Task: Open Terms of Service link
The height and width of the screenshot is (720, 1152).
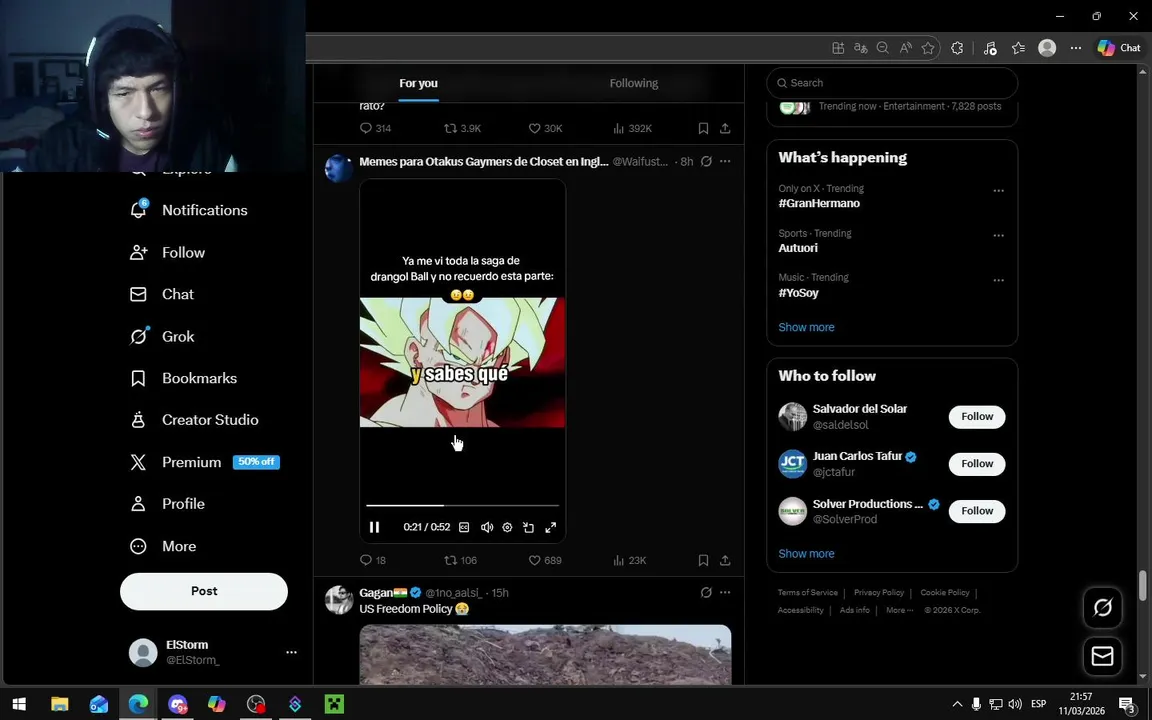Action: coord(807,593)
